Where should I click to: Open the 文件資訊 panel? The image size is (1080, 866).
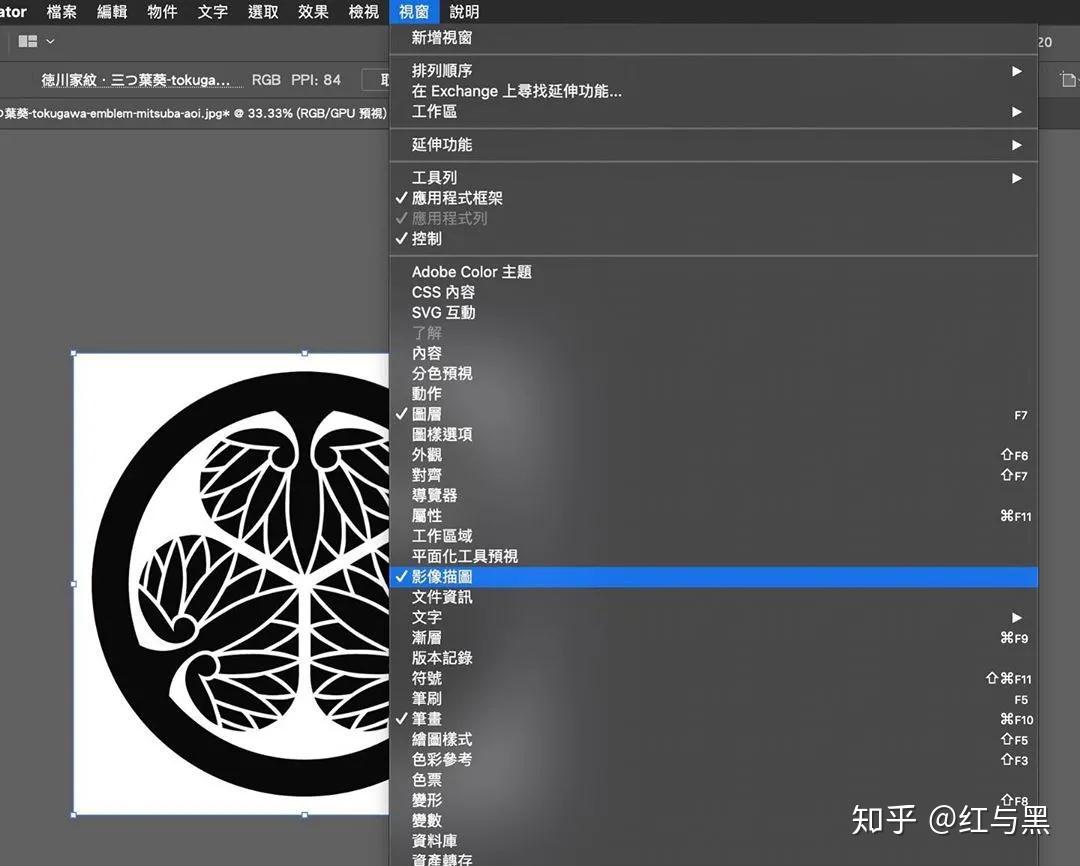pos(714,597)
